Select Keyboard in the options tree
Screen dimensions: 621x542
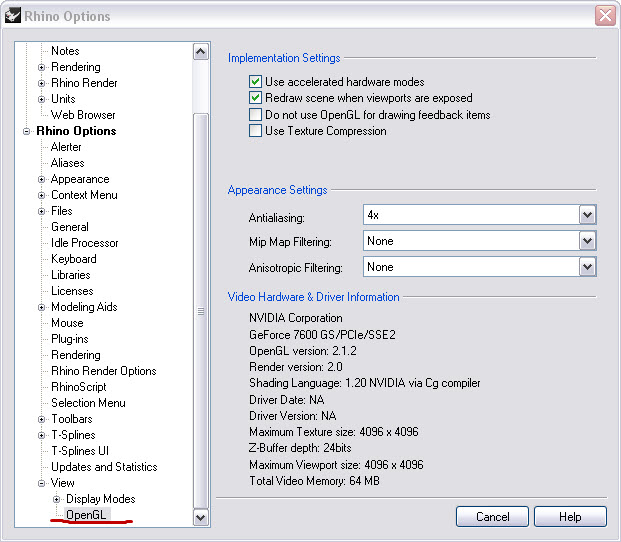(74, 259)
